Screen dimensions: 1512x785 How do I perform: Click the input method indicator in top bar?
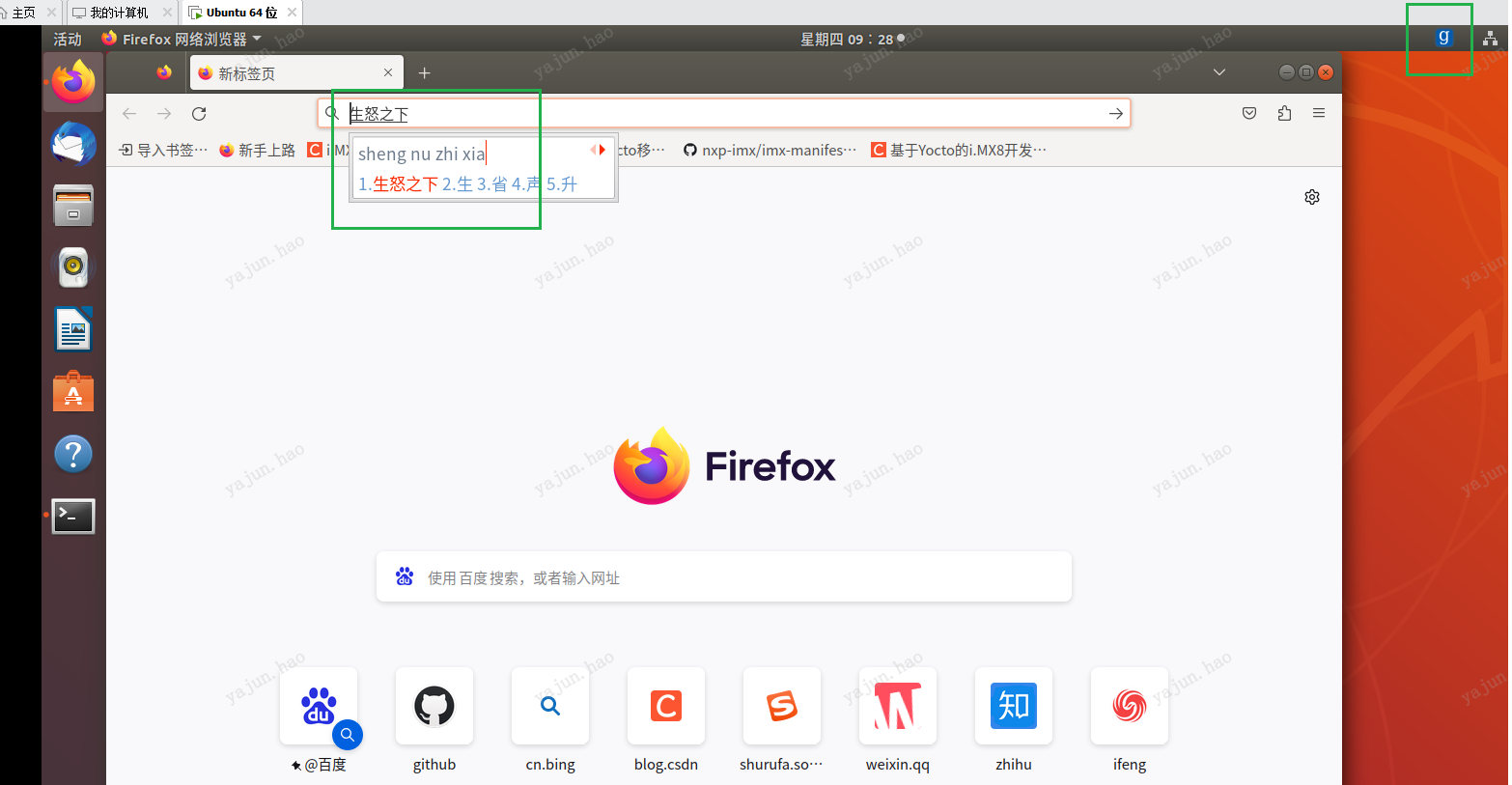1444,38
